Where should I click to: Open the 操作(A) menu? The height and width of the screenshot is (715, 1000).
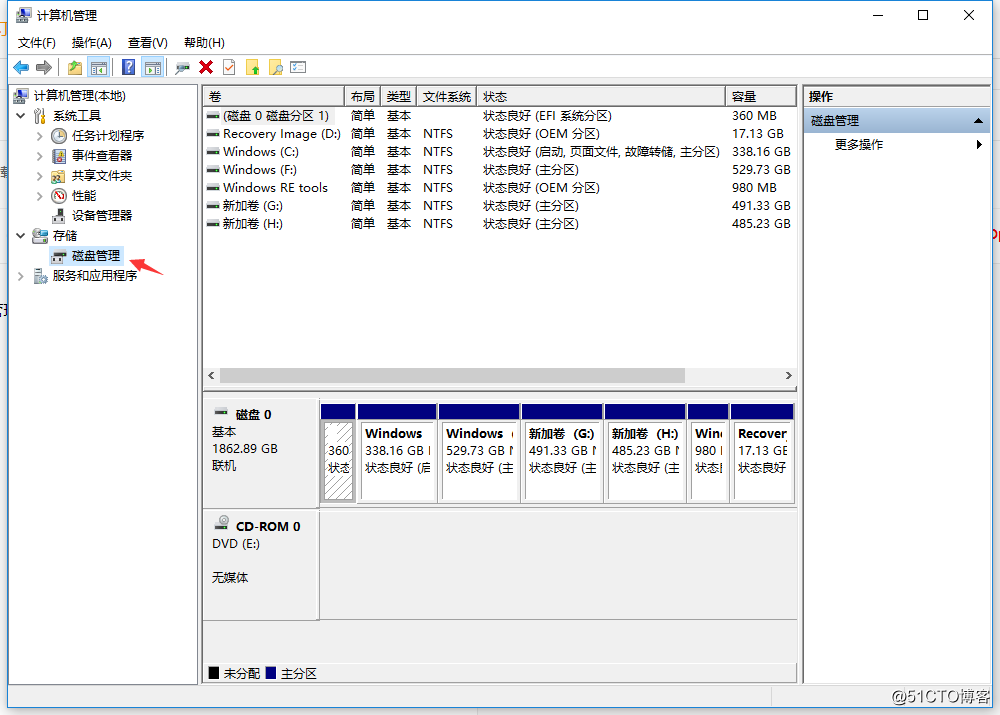(x=91, y=43)
